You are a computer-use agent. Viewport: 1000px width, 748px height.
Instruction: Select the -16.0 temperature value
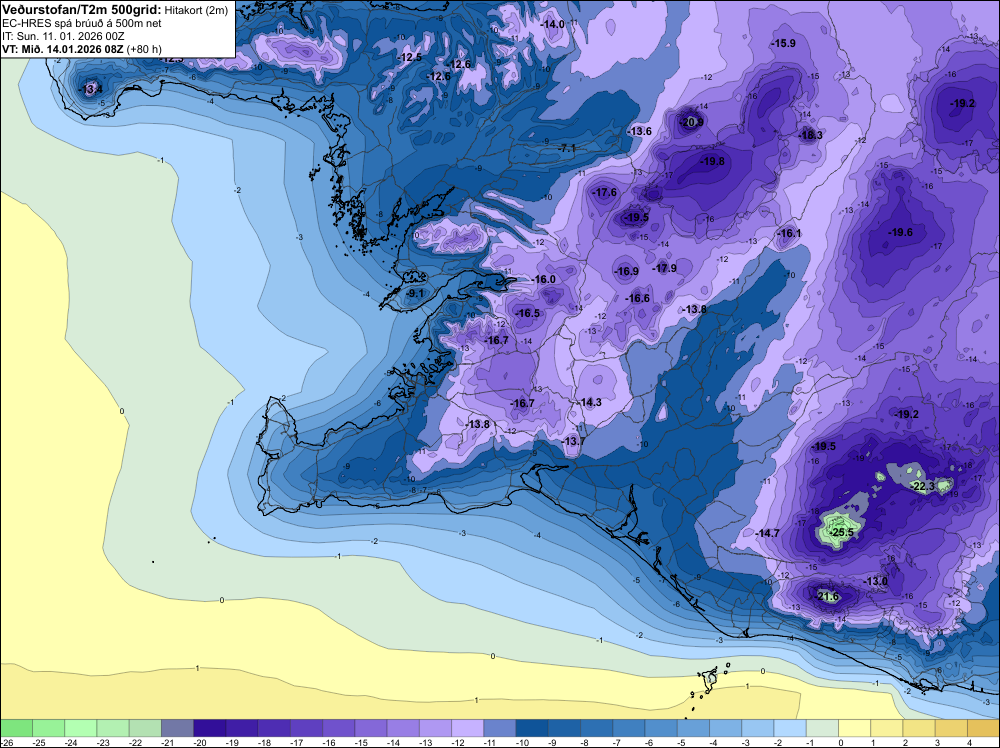pos(543,279)
